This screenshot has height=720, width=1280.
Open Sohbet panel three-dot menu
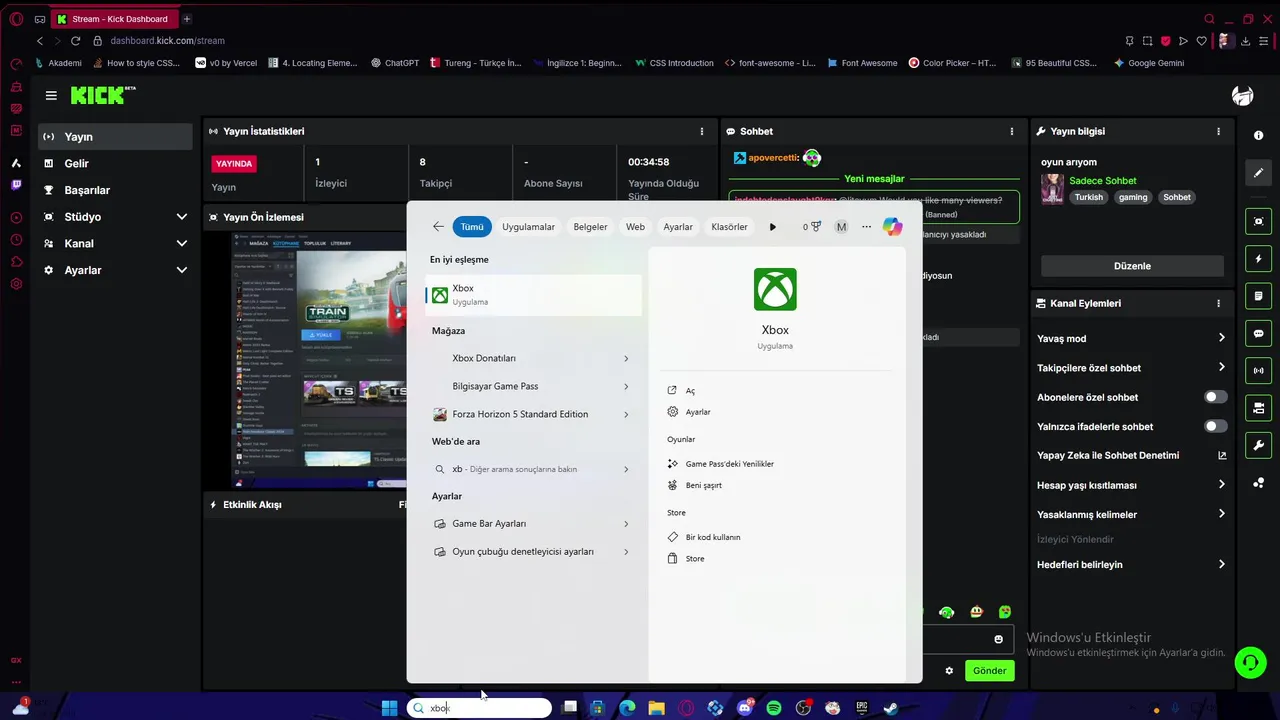[1012, 131]
